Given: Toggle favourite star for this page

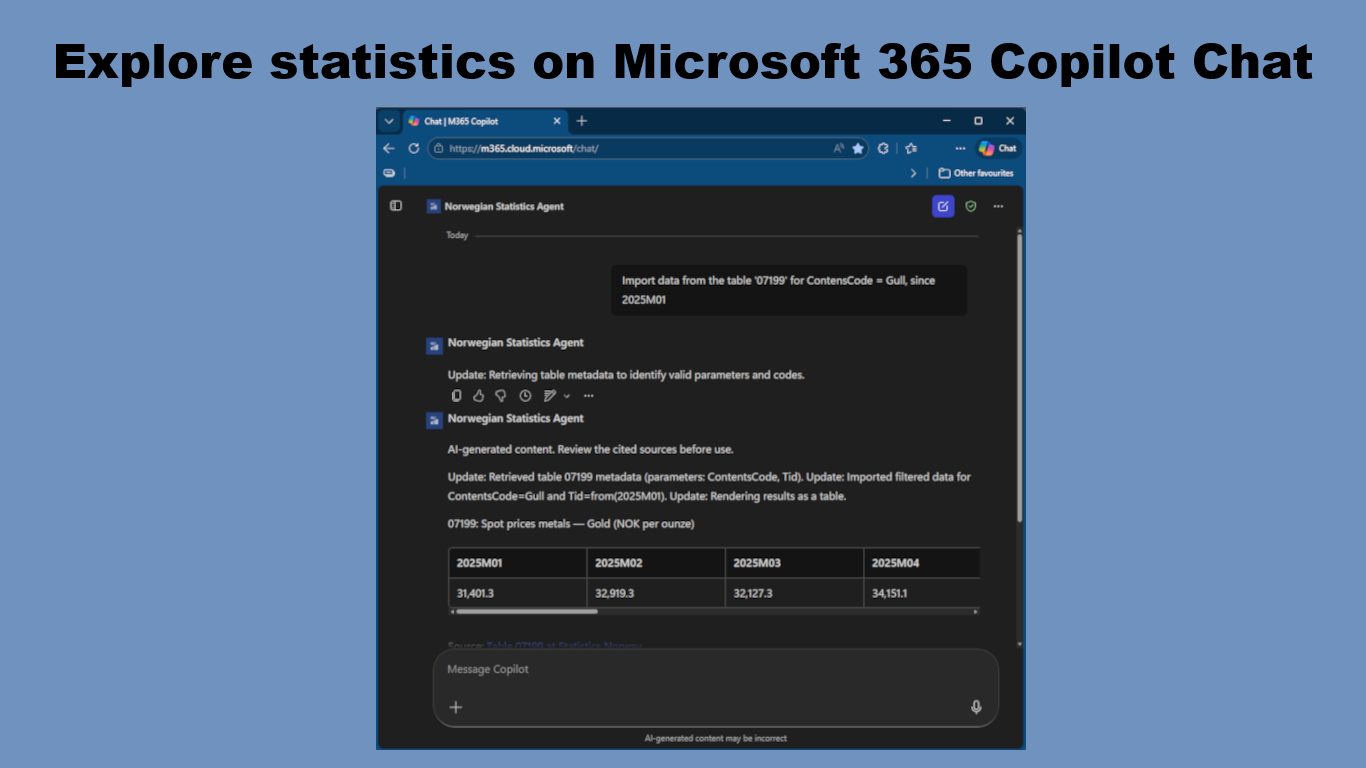Looking at the screenshot, I should click(858, 148).
